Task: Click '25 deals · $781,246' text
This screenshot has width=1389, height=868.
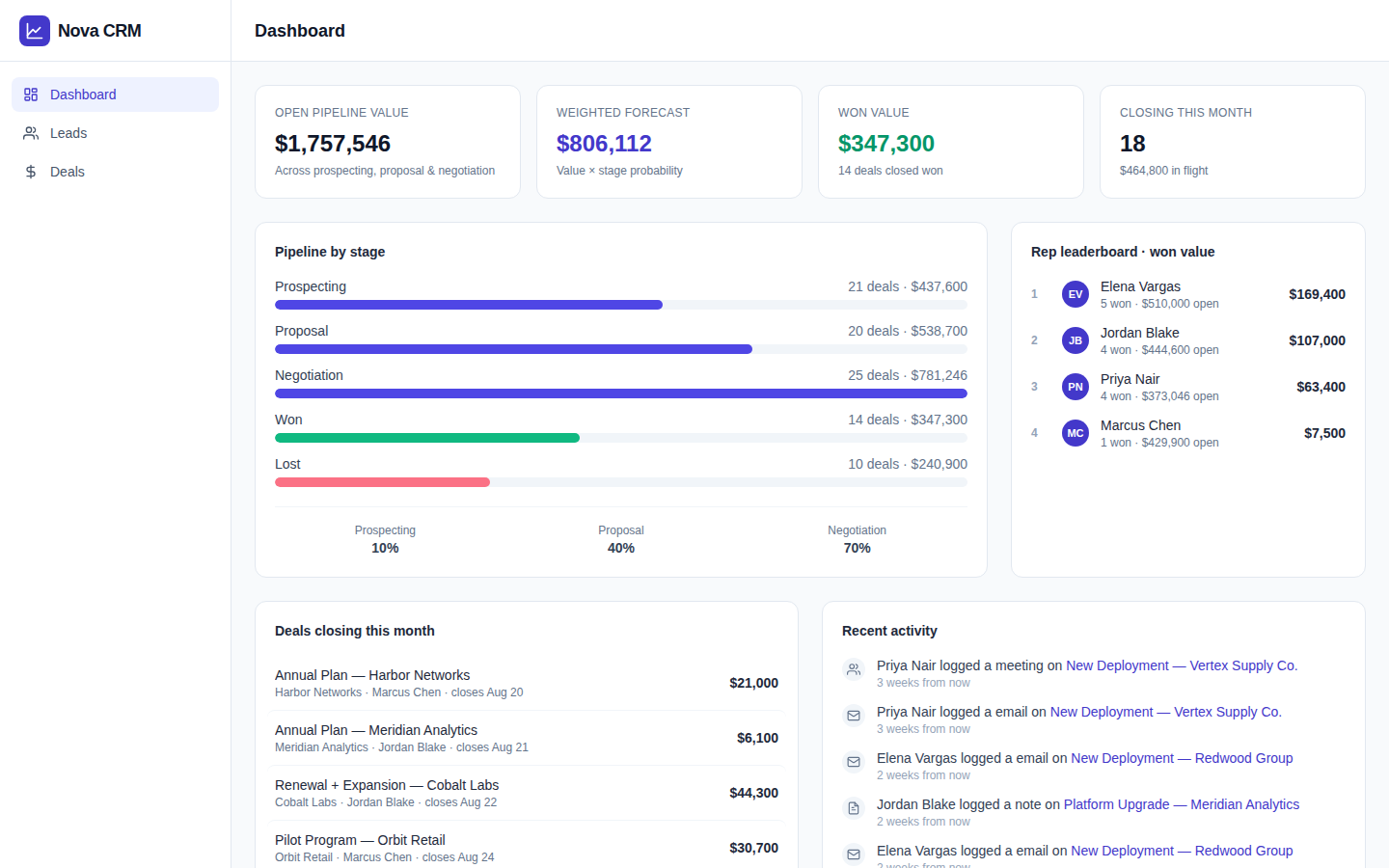Action: pos(908,375)
